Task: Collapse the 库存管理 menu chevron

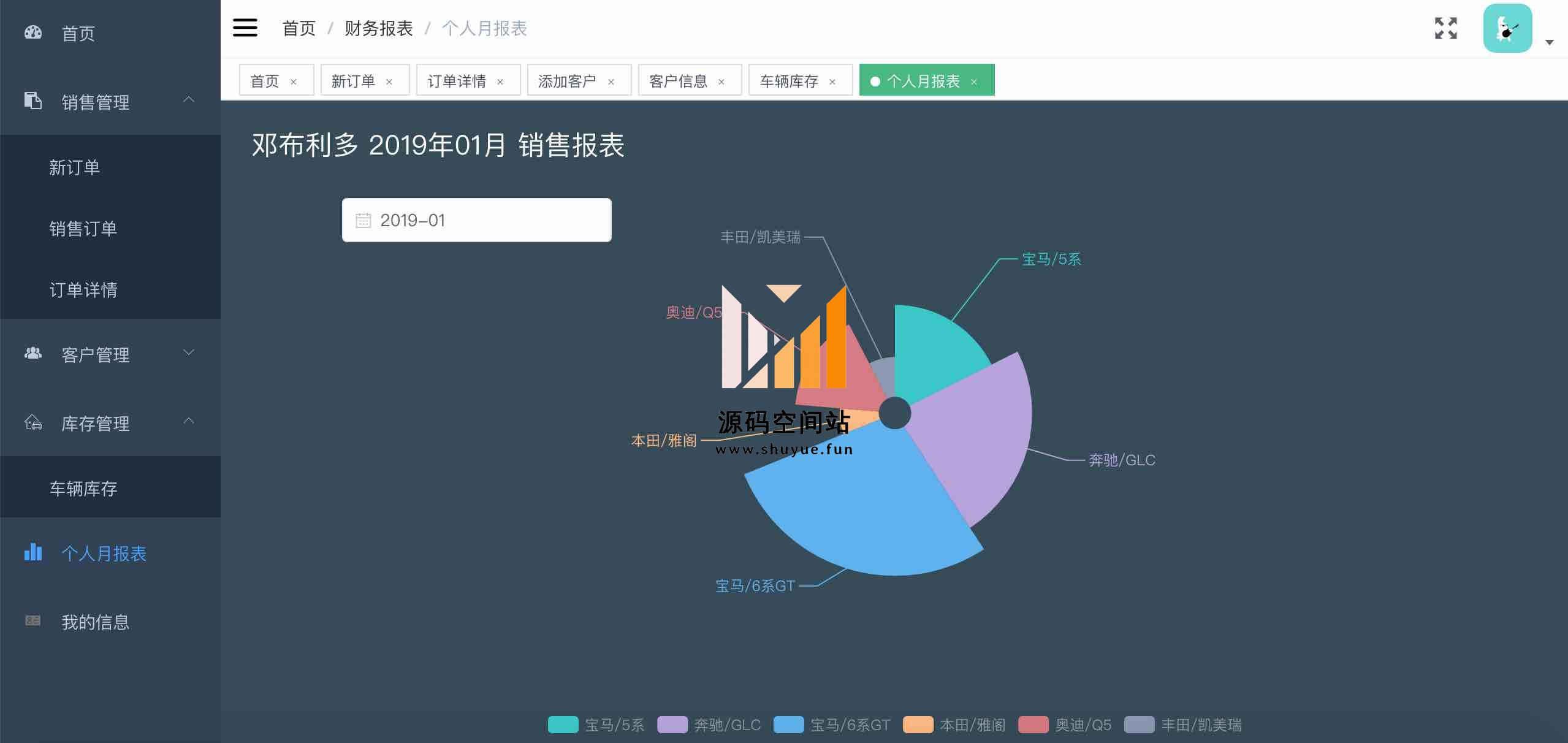Action: [x=189, y=421]
